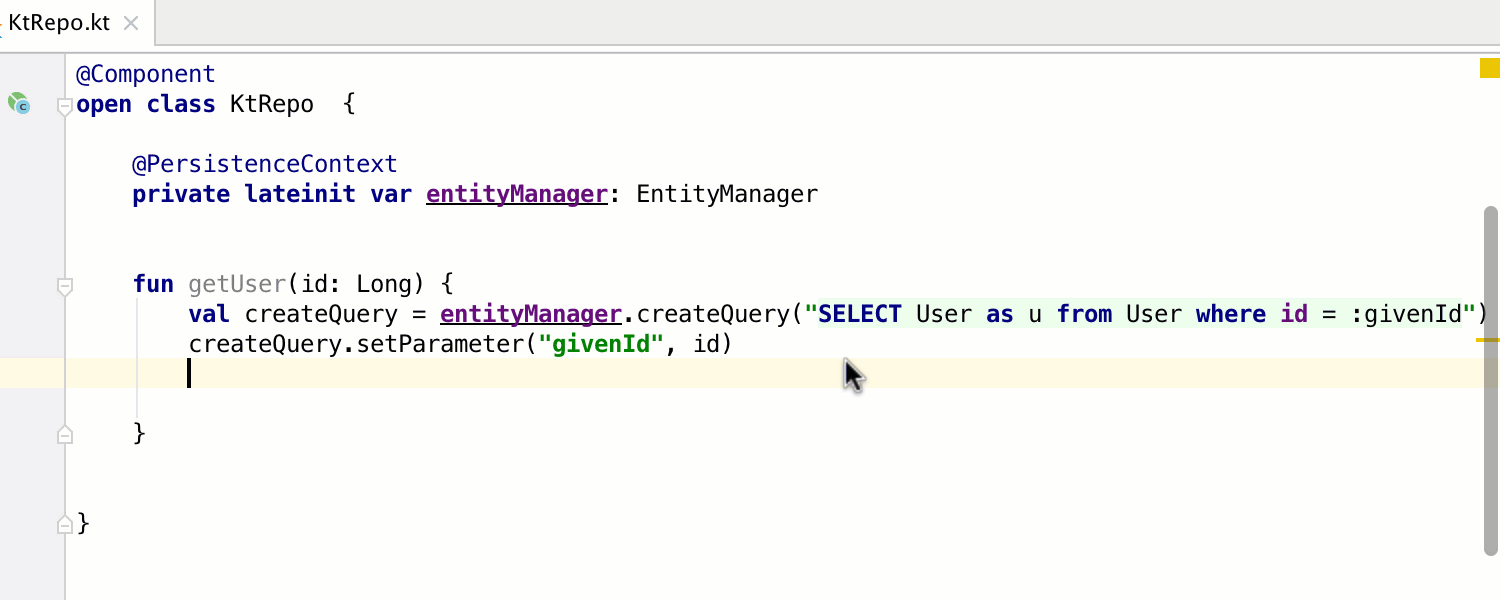Image resolution: width=1500 pixels, height=600 pixels.
Task: Click the Spring component gutter icon beside KtRepo class
Action: (20, 104)
